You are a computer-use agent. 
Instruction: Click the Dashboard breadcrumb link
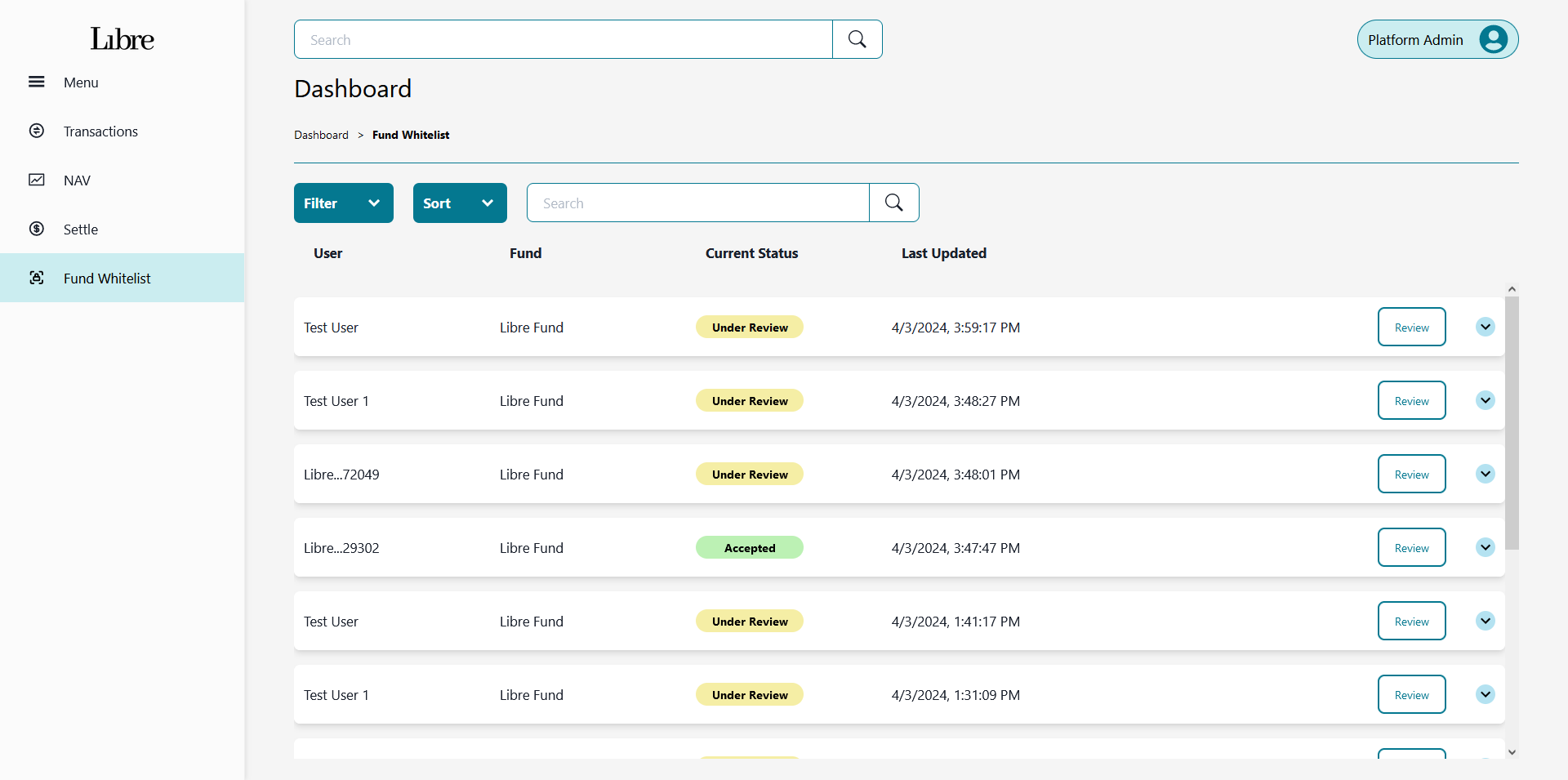[321, 135]
